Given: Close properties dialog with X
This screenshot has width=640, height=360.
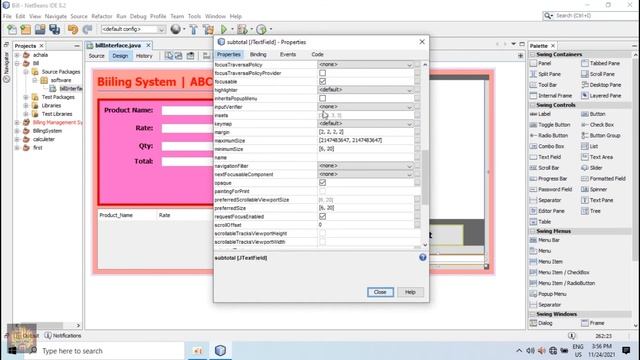Looking at the screenshot, I should (422, 42).
